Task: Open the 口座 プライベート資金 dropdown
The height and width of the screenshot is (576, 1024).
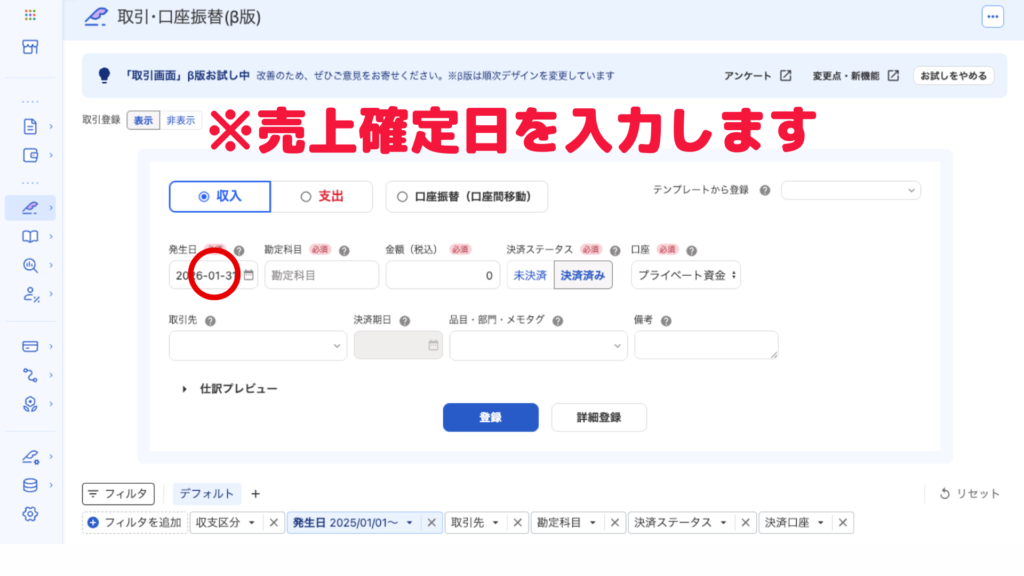Action: 686,275
